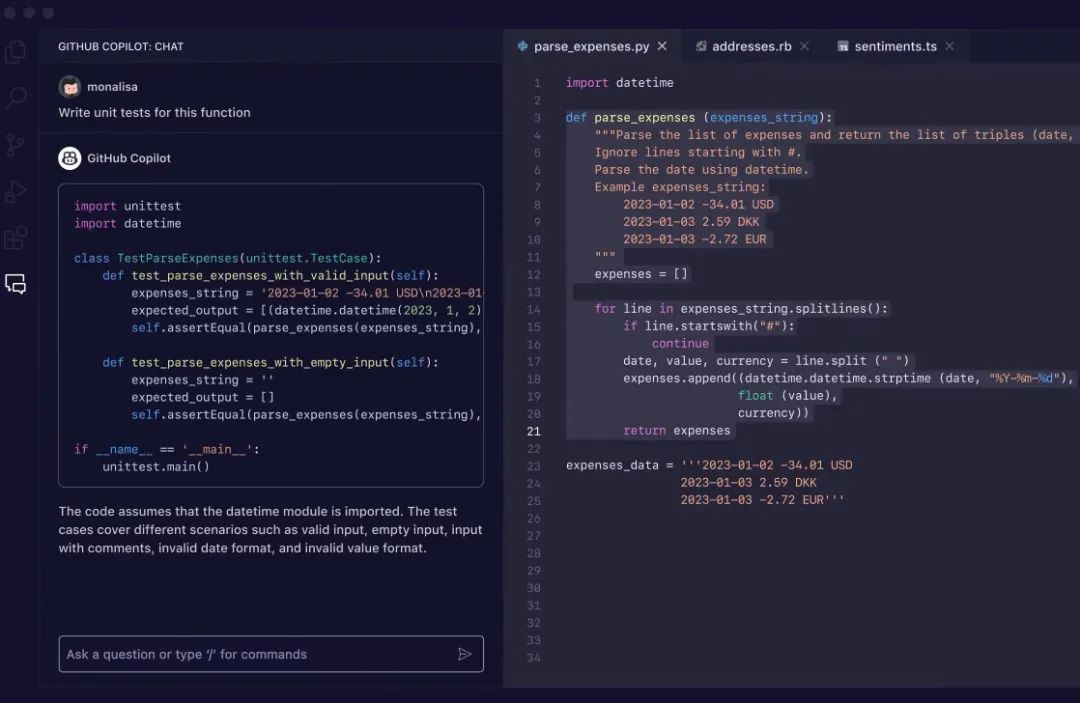The image size is (1080, 703).
Task: Click the 'import datetime' line in editor
Action: (x=620, y=83)
